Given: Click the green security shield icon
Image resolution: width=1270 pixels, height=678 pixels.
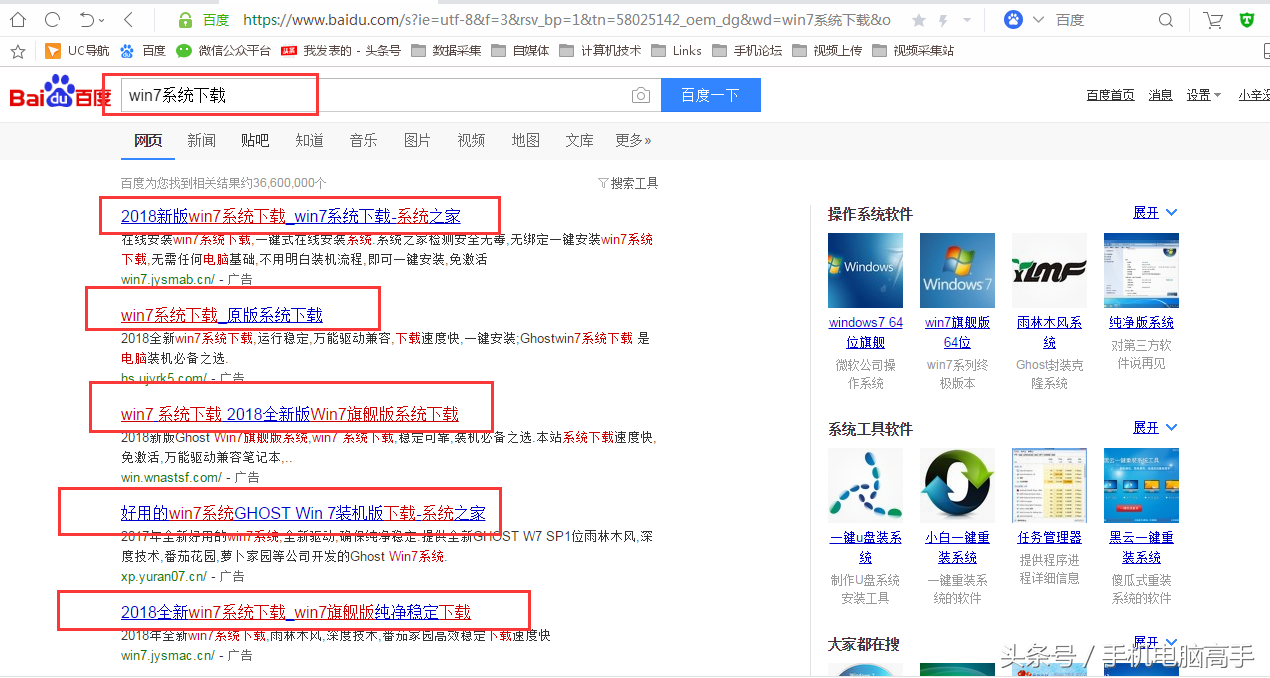Looking at the screenshot, I should tap(1247, 19).
